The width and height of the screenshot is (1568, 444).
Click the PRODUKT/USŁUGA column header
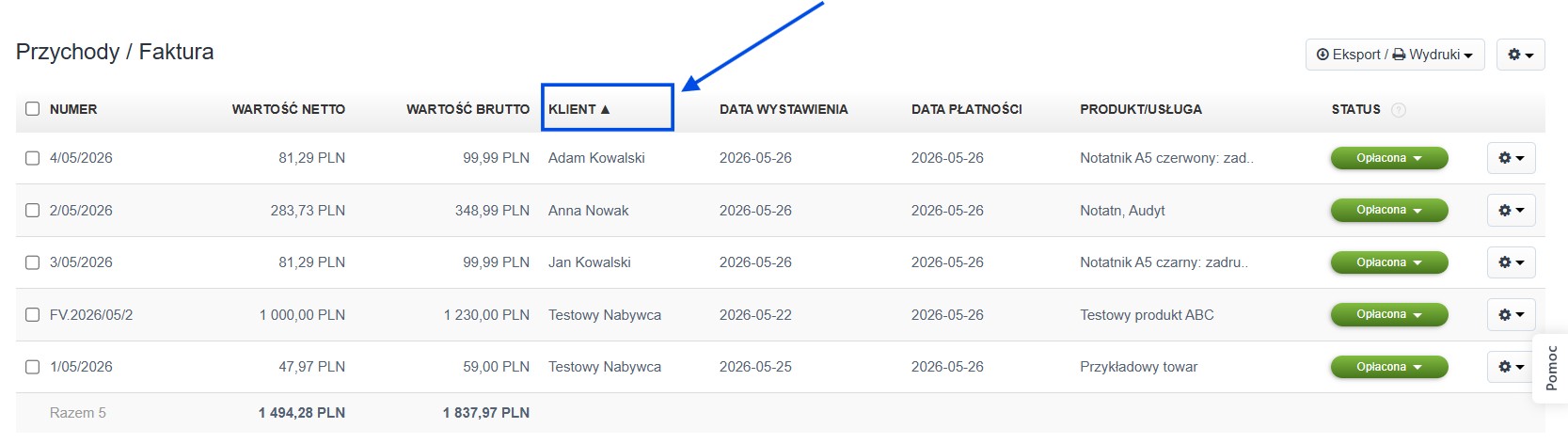pos(1141,109)
